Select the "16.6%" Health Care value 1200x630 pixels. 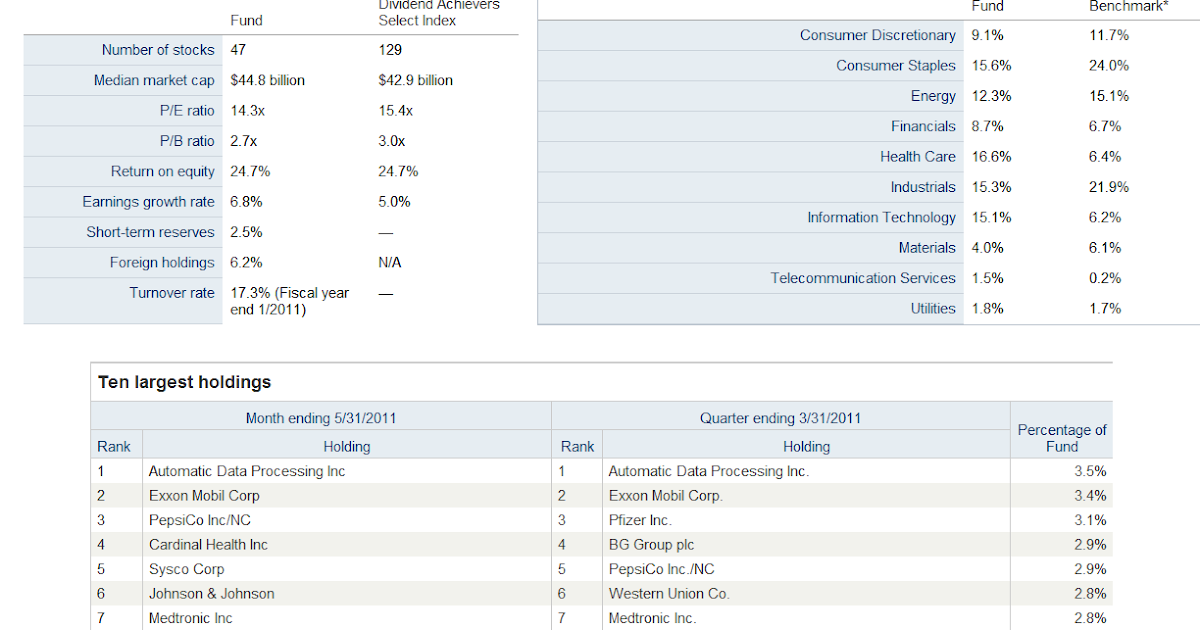pos(991,157)
